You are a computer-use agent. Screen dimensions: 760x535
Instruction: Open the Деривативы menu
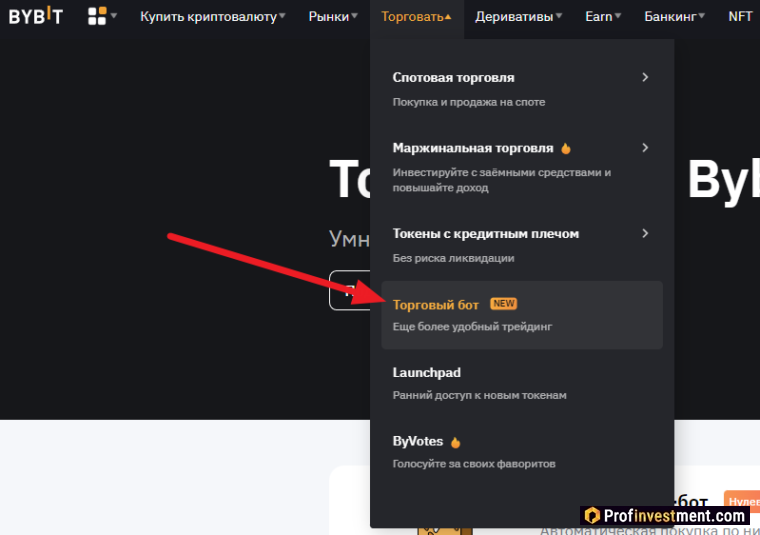(519, 16)
